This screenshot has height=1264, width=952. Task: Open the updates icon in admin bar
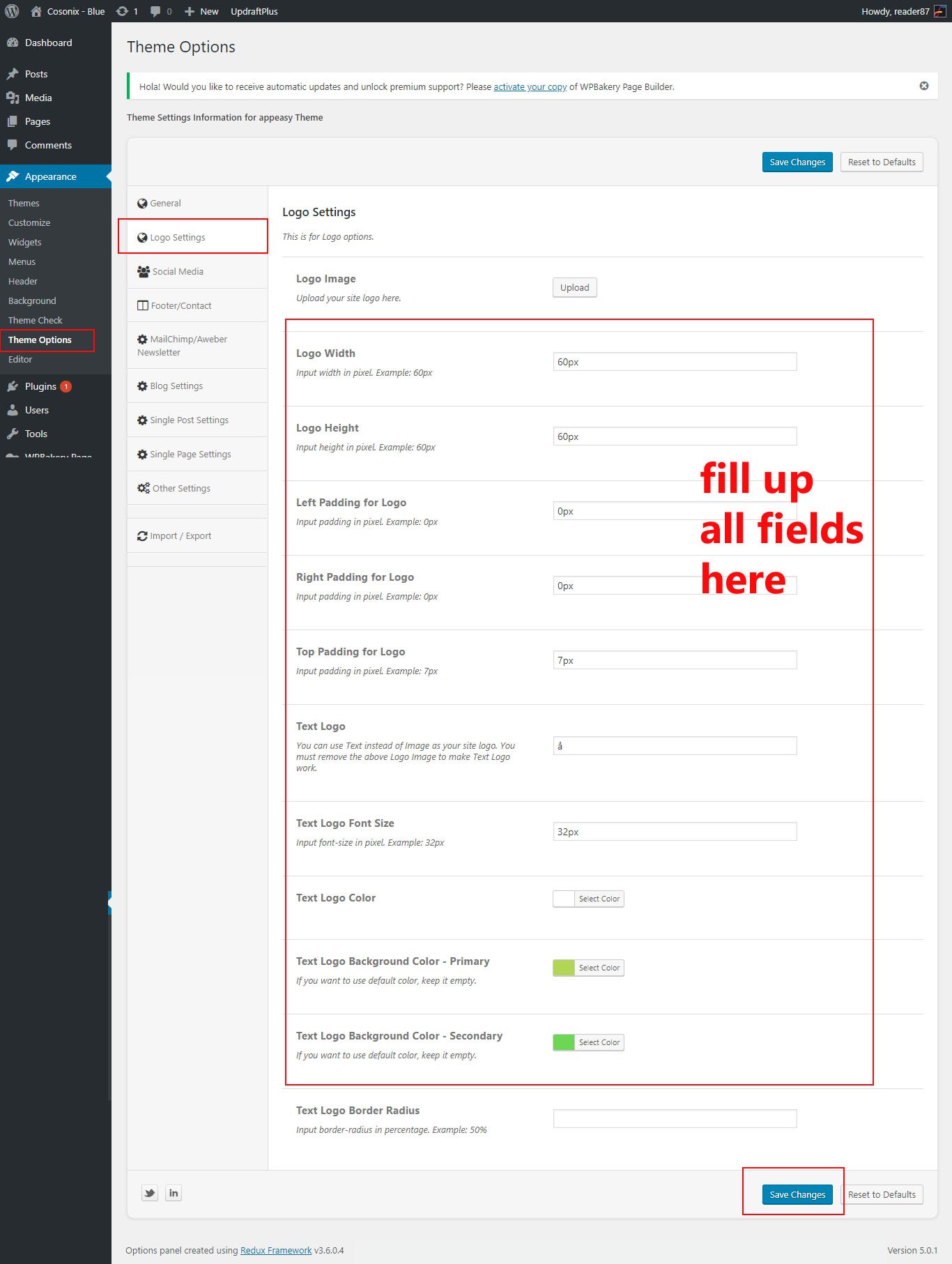click(x=127, y=11)
